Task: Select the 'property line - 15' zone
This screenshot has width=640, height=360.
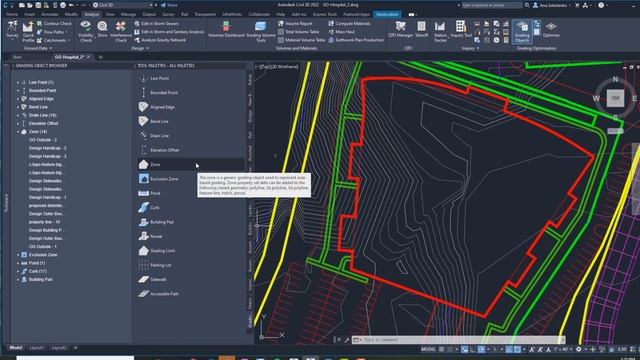Action: pos(44,222)
